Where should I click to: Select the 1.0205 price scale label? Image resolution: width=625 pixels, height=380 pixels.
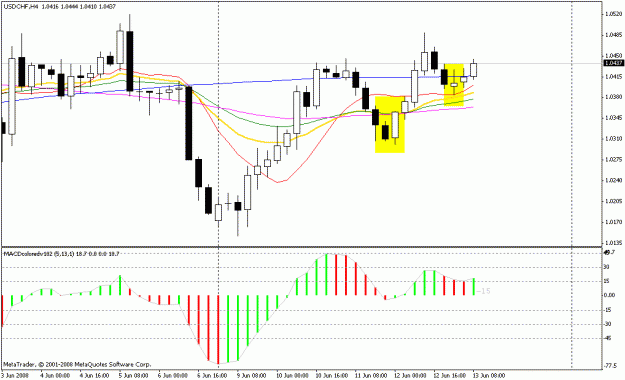(x=613, y=201)
